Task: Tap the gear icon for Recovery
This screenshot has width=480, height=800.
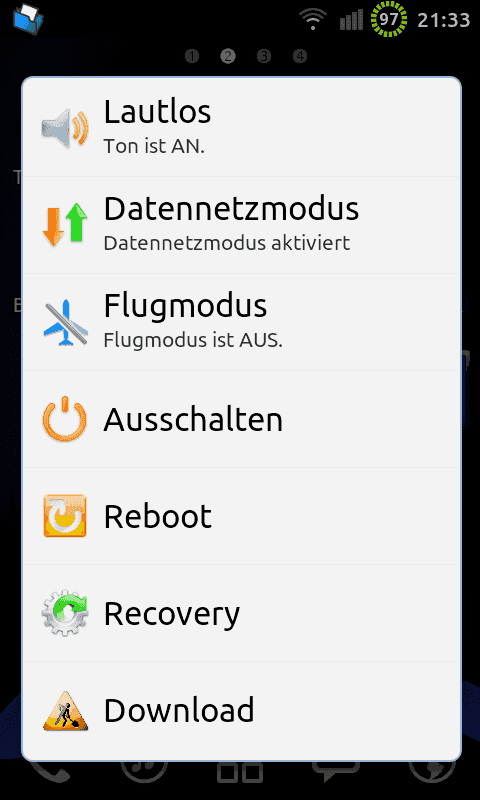Action: coord(65,613)
